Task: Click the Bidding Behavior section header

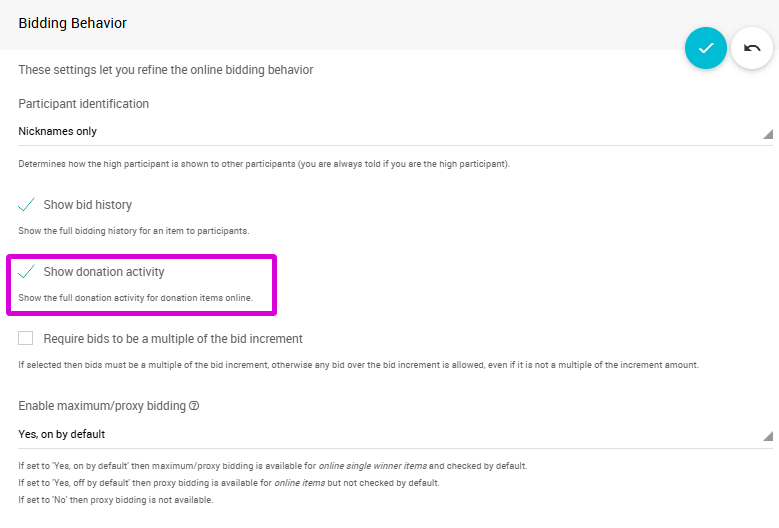Action: coord(72,22)
